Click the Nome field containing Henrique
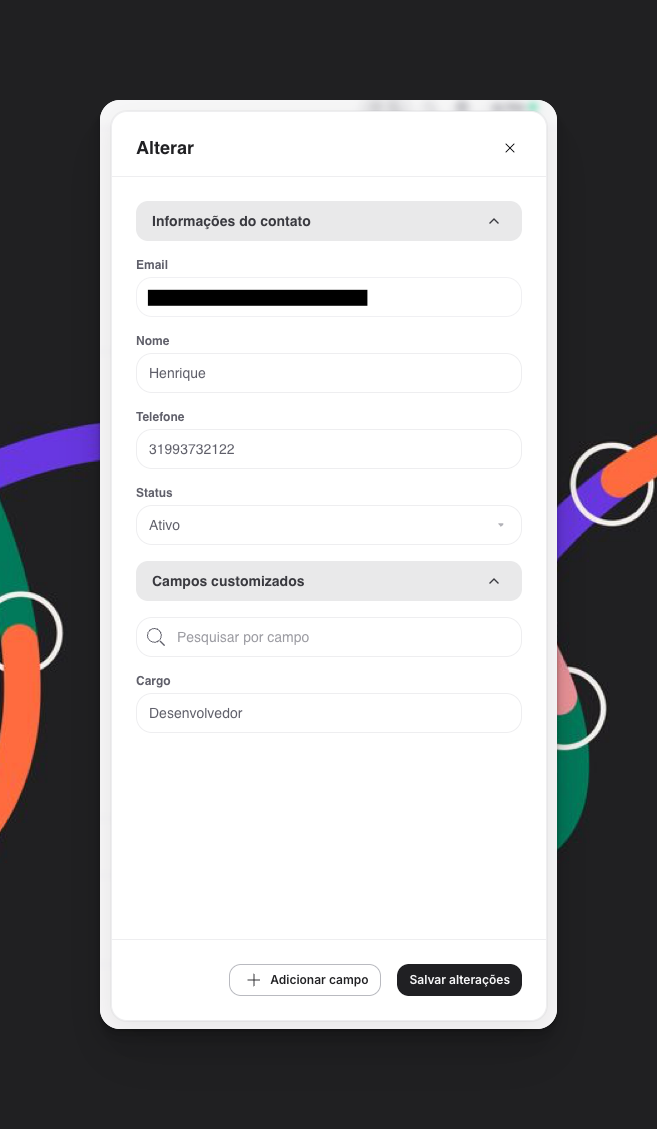The height and width of the screenshot is (1129, 657). point(328,373)
